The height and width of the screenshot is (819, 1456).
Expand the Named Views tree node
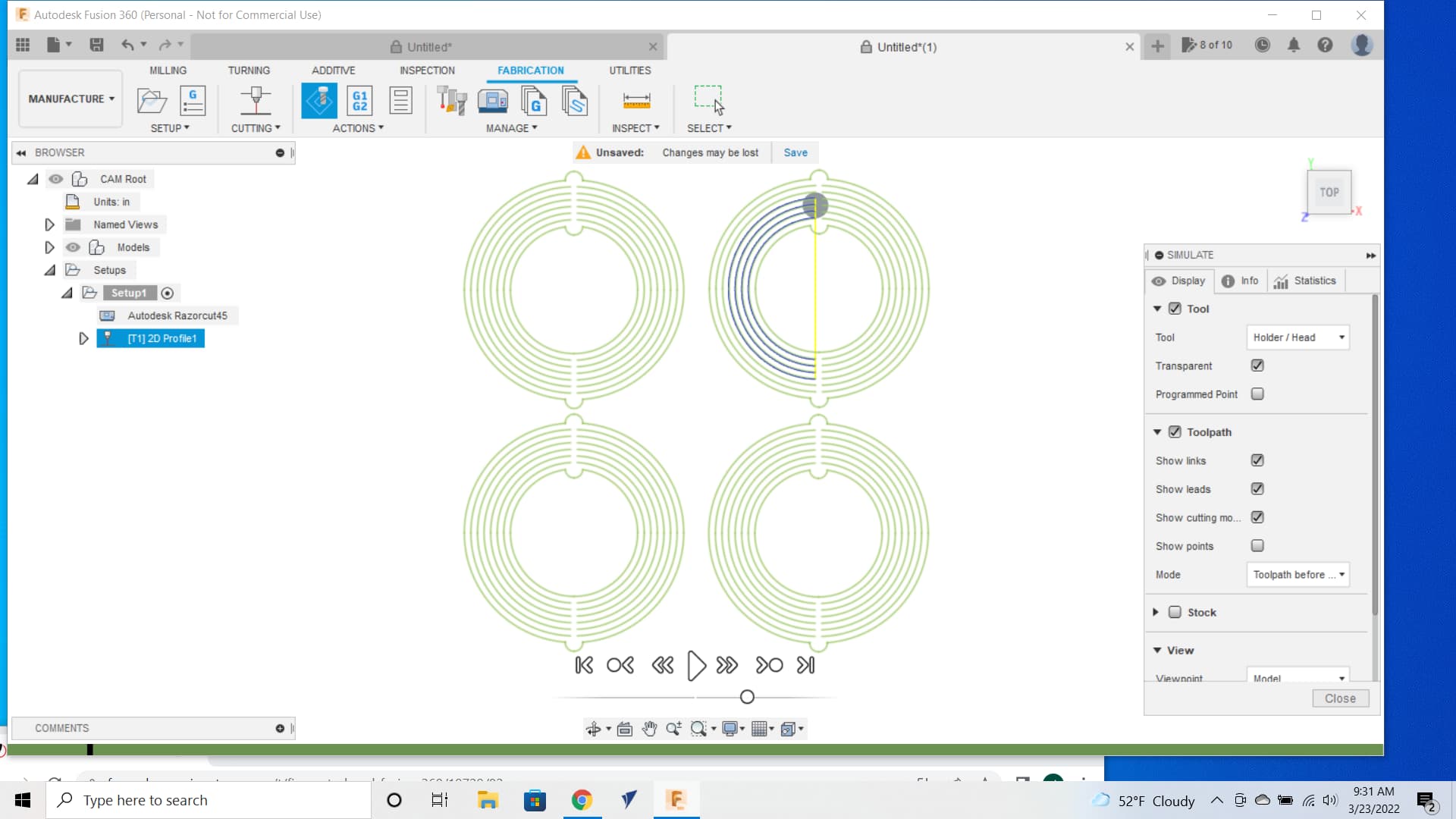point(49,224)
